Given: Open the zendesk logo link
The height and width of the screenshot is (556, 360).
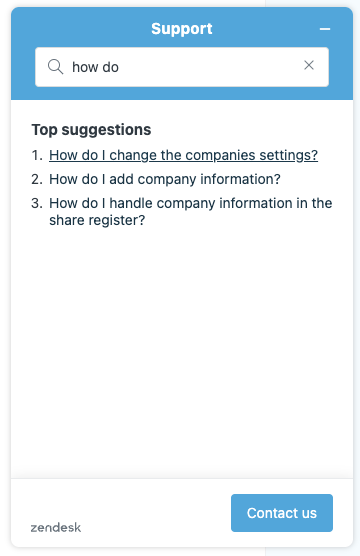Looking at the screenshot, I should click(56, 528).
